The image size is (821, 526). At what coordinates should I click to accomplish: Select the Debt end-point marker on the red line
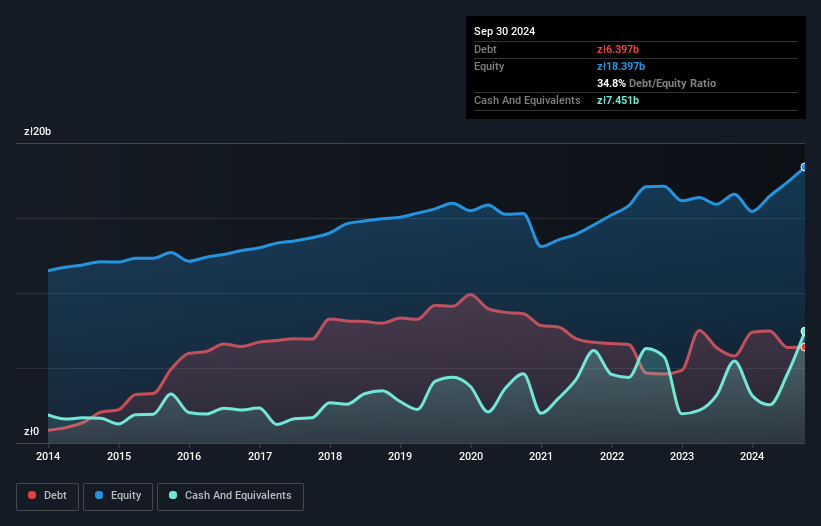(x=804, y=347)
